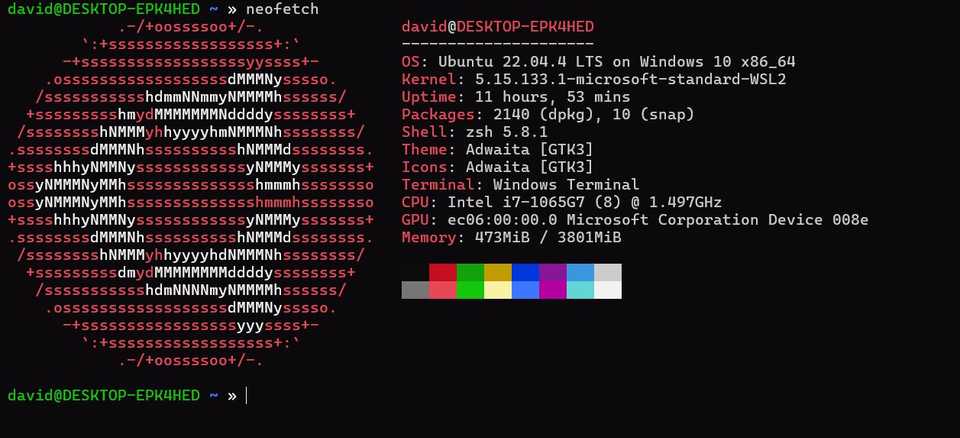
Task: Click the CPU Intel i7-1065G7 line
Action: pos(561,202)
